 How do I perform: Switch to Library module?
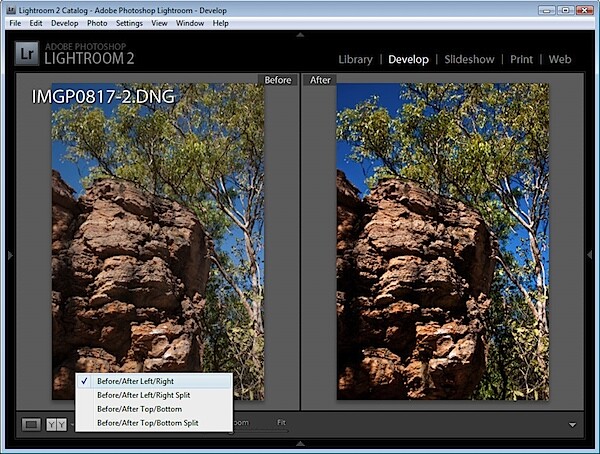coord(355,59)
